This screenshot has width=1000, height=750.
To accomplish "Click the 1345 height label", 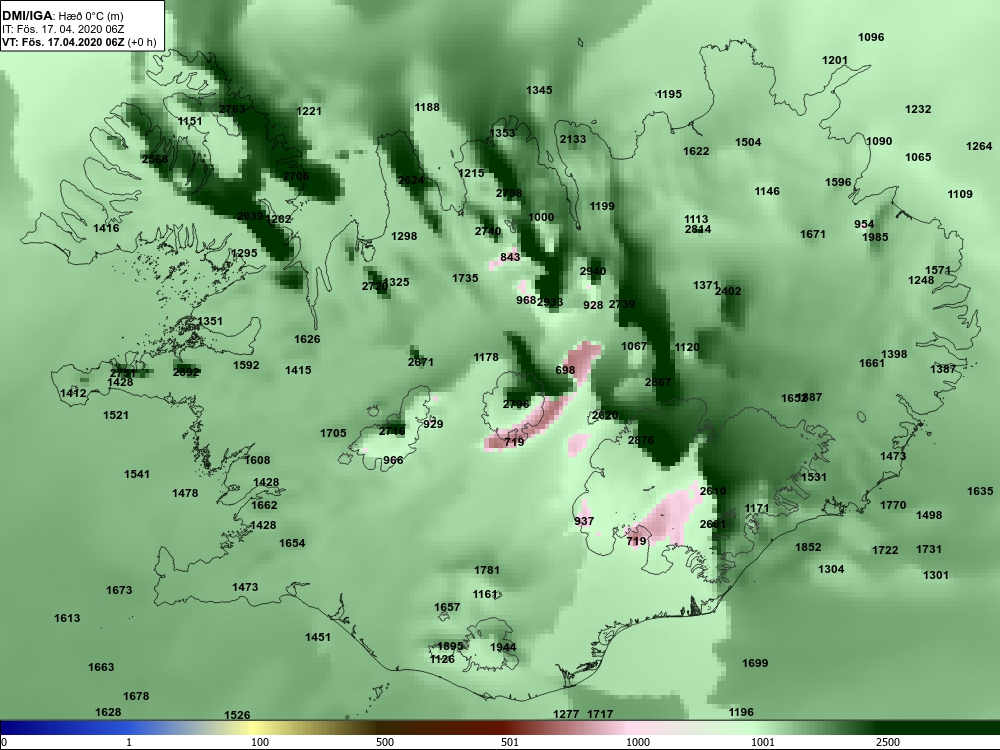I will coord(539,90).
